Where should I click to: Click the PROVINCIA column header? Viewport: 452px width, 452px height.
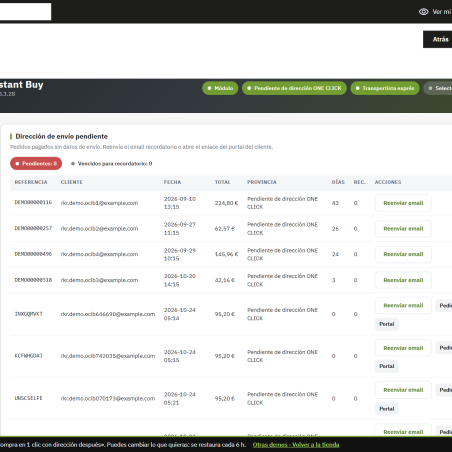click(x=262, y=182)
